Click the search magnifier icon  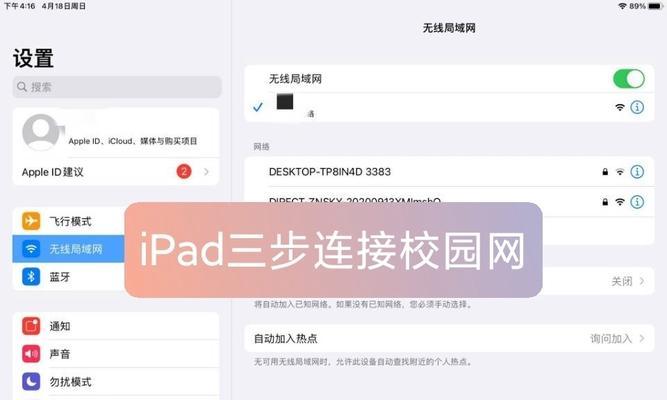coord(22,87)
